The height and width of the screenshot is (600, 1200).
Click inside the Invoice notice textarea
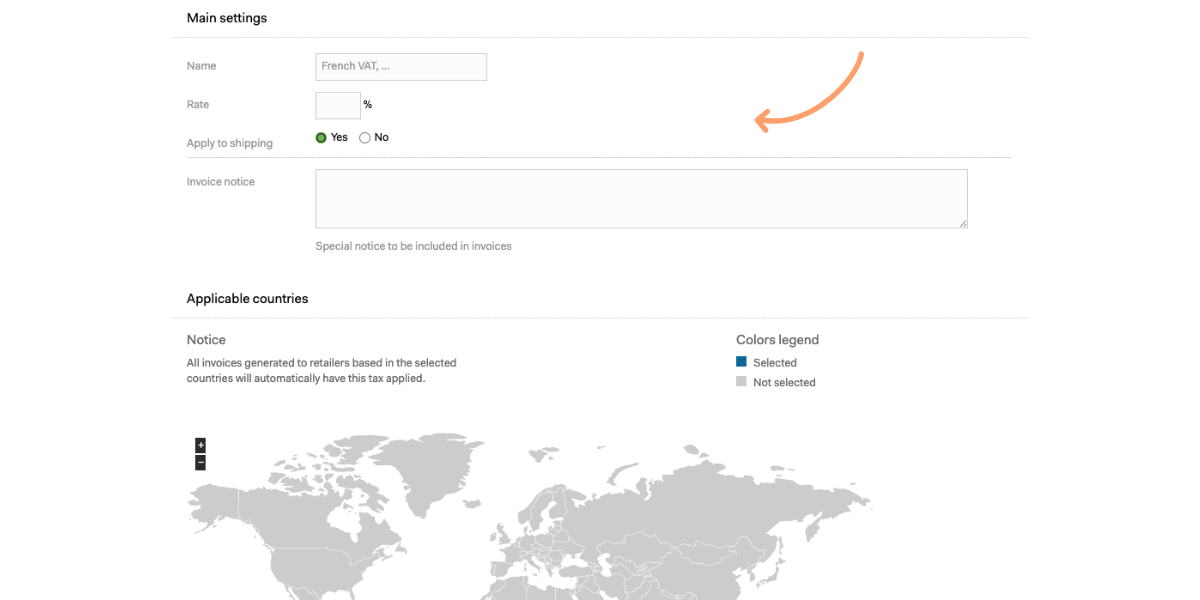click(x=641, y=199)
